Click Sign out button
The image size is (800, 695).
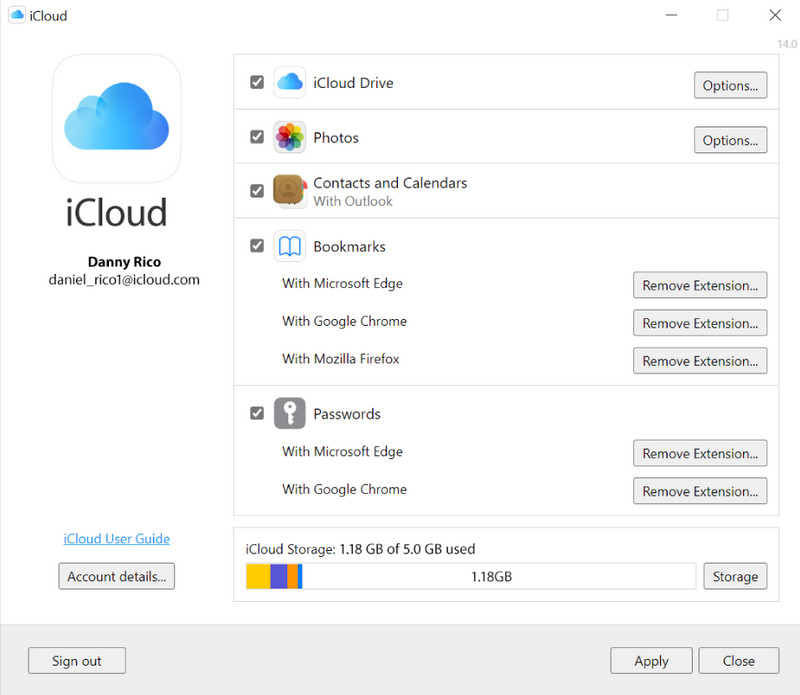coord(77,660)
